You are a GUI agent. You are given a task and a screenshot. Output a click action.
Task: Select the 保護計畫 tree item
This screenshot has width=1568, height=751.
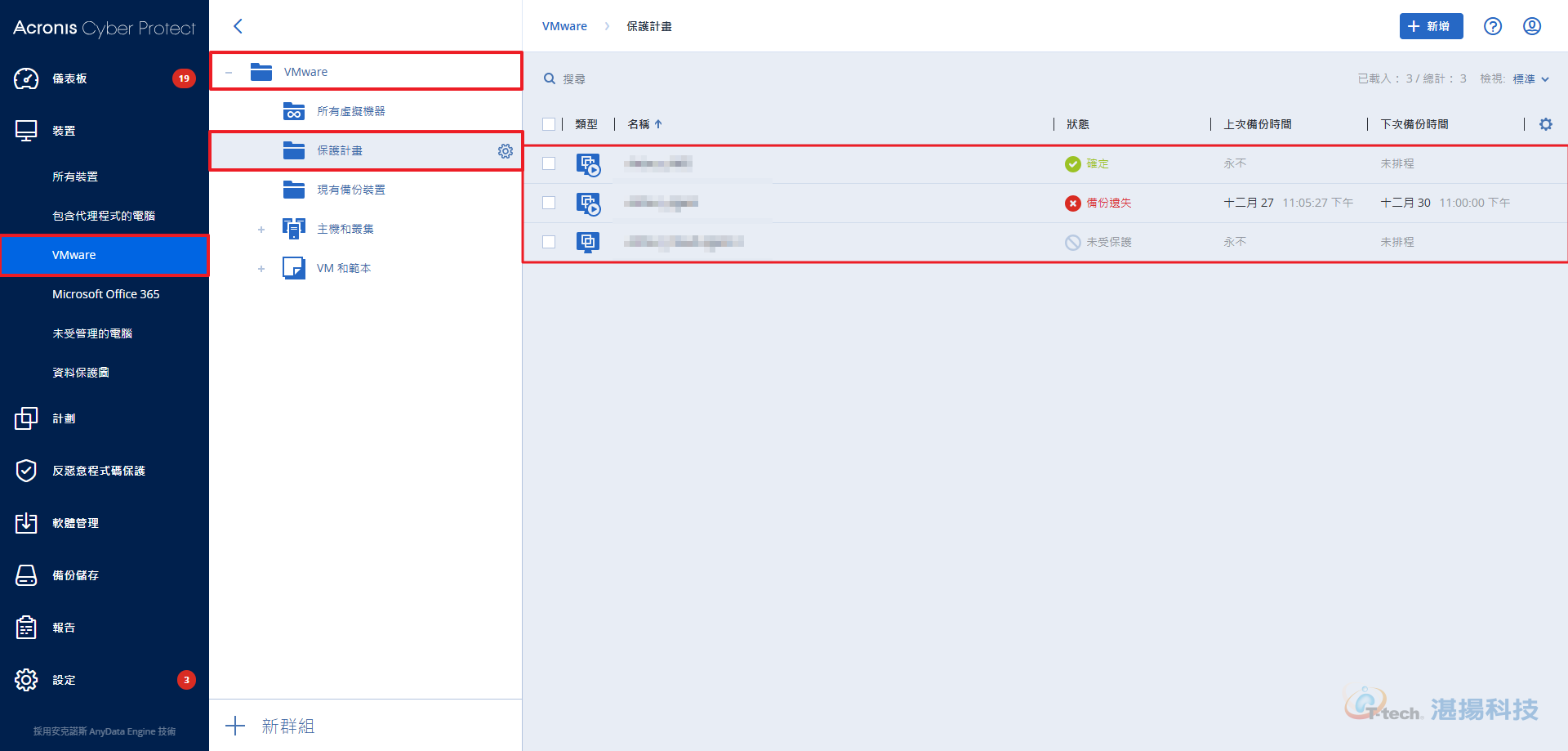(366, 150)
